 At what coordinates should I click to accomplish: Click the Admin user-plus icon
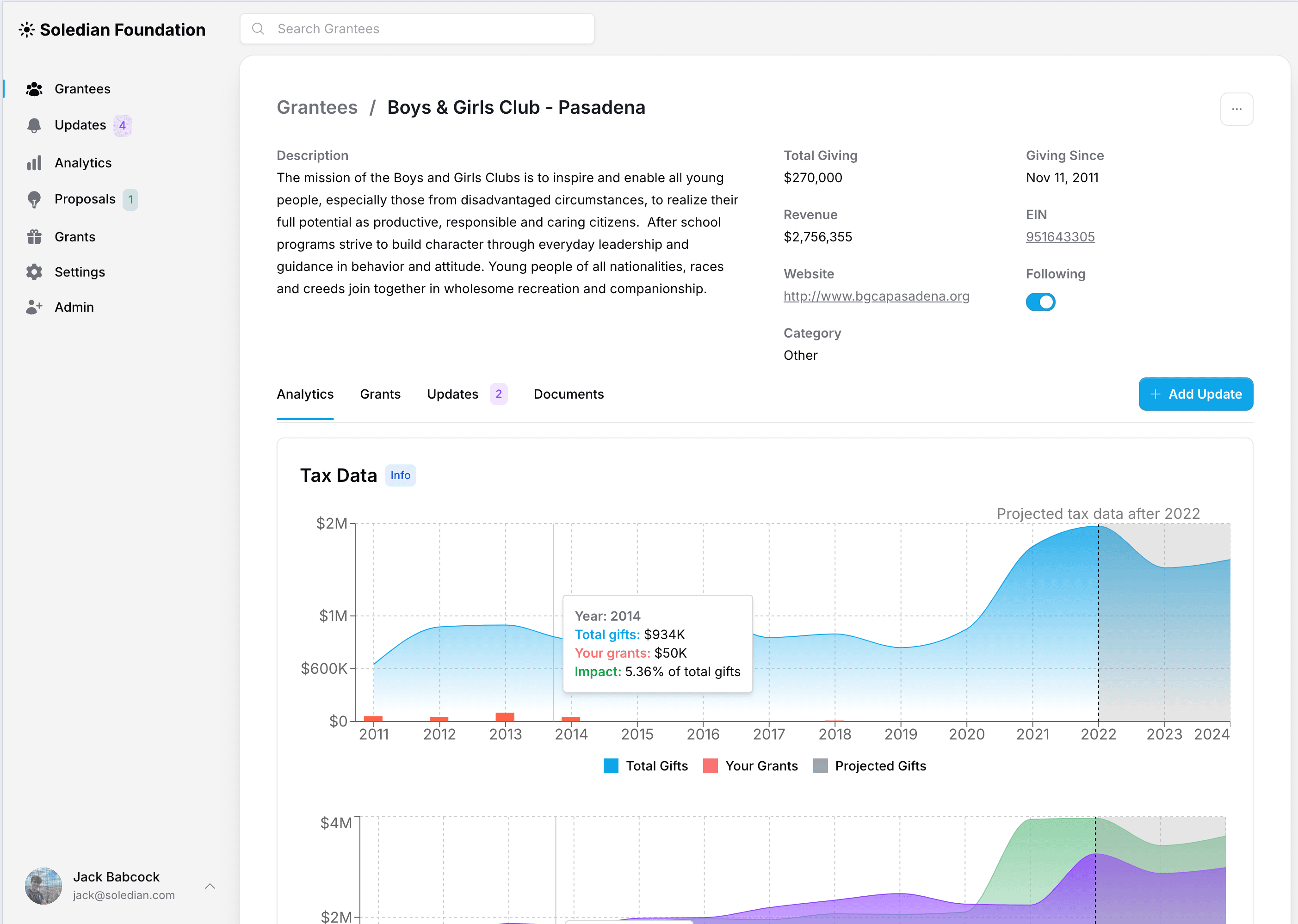(34, 307)
